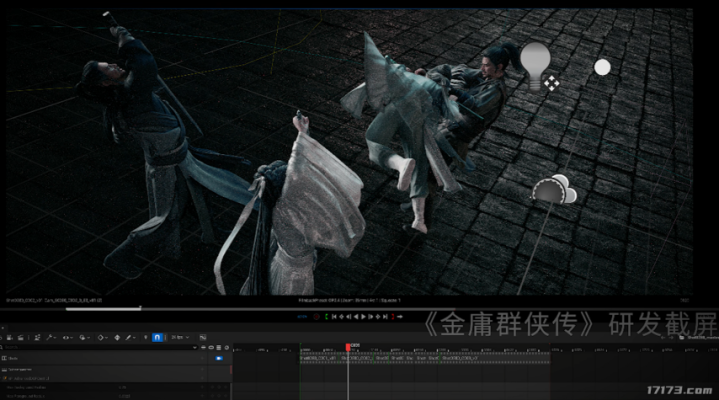The width and height of the screenshot is (719, 400).
Task: Select the white sphere actor in viewport
Action: 602,67
